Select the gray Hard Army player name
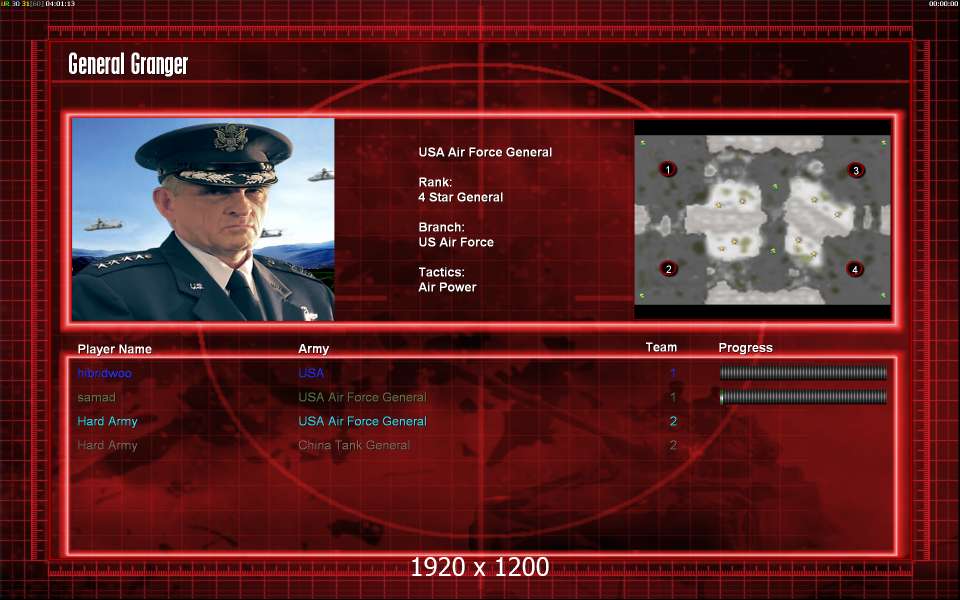960x600 pixels. (107, 445)
